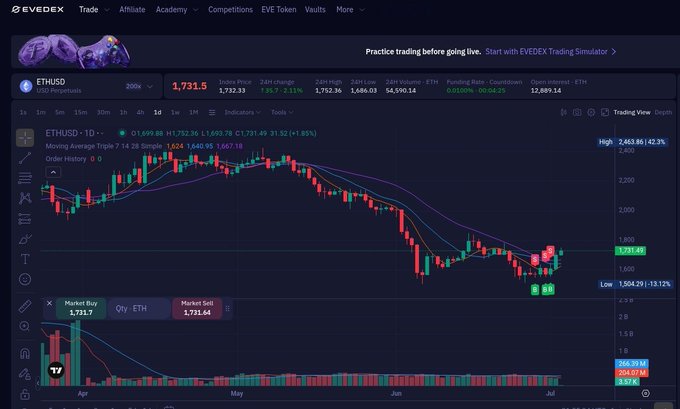
Task: Select the 15m timeframe
Action: (x=81, y=112)
